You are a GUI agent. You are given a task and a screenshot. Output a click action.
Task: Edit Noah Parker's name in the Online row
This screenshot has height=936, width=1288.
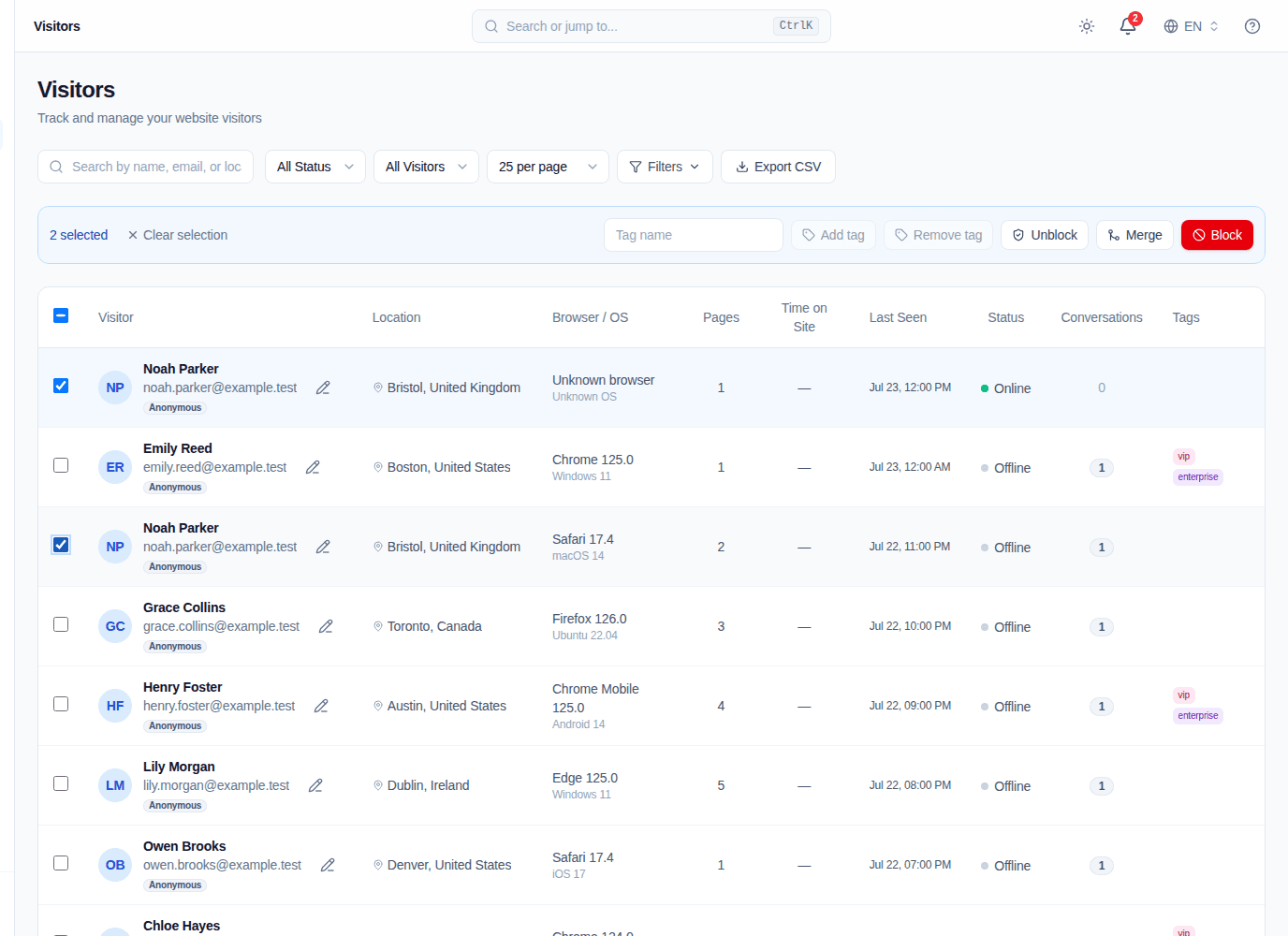point(323,388)
